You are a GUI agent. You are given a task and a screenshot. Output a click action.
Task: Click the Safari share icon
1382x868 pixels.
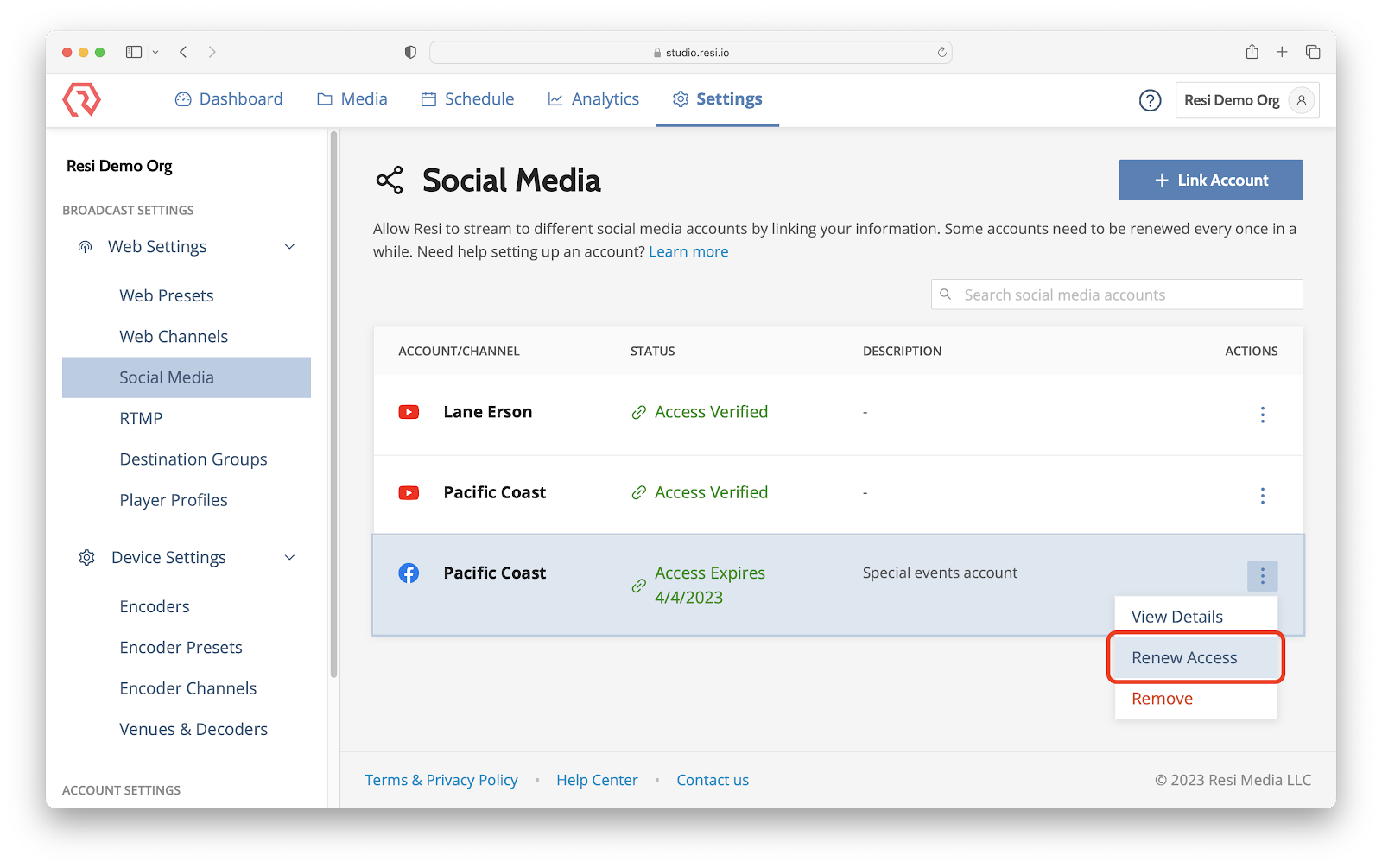pos(1252,52)
